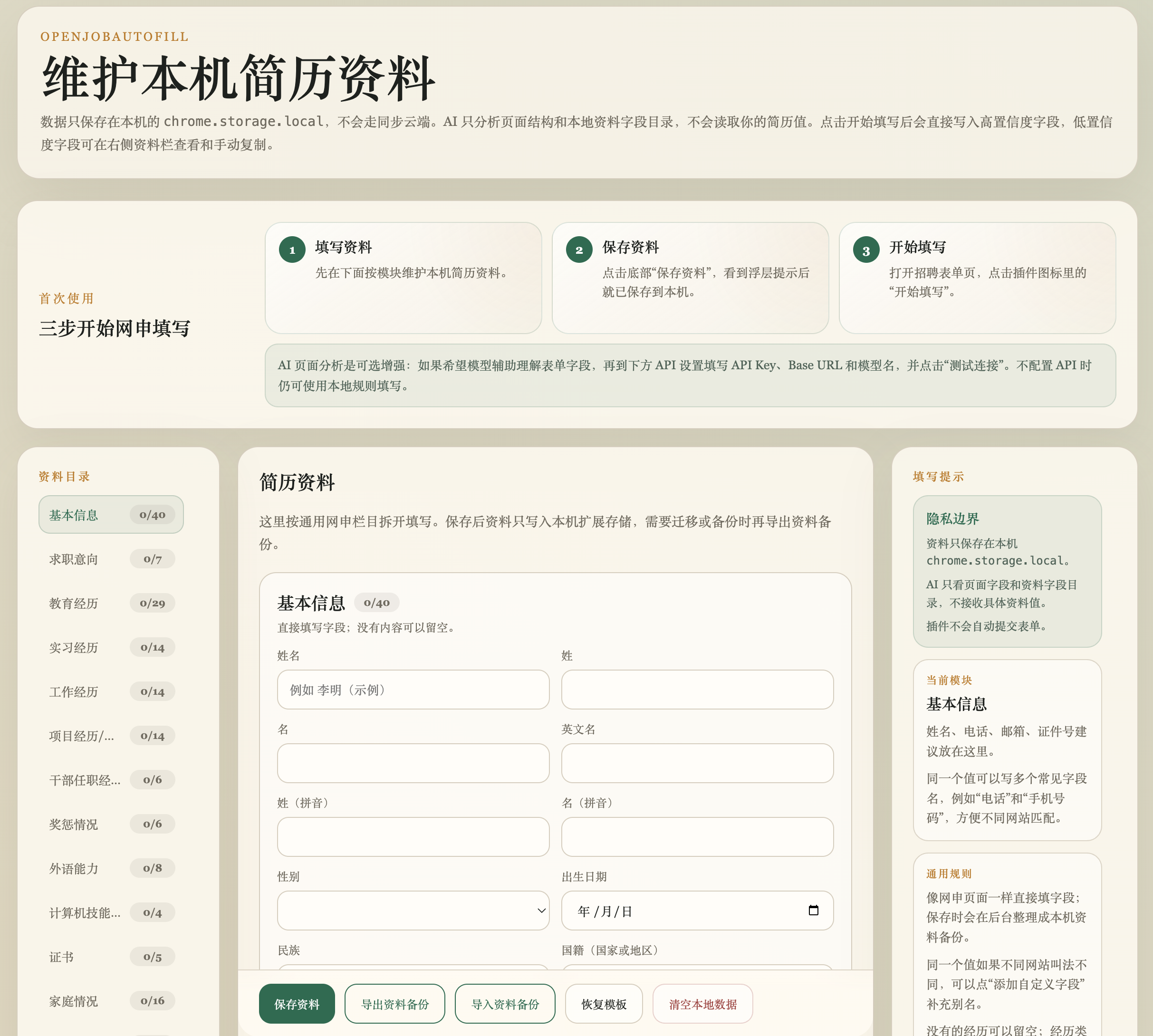1153x1036 pixels.
Task: Go to 教育经历 section
Action: (111, 603)
